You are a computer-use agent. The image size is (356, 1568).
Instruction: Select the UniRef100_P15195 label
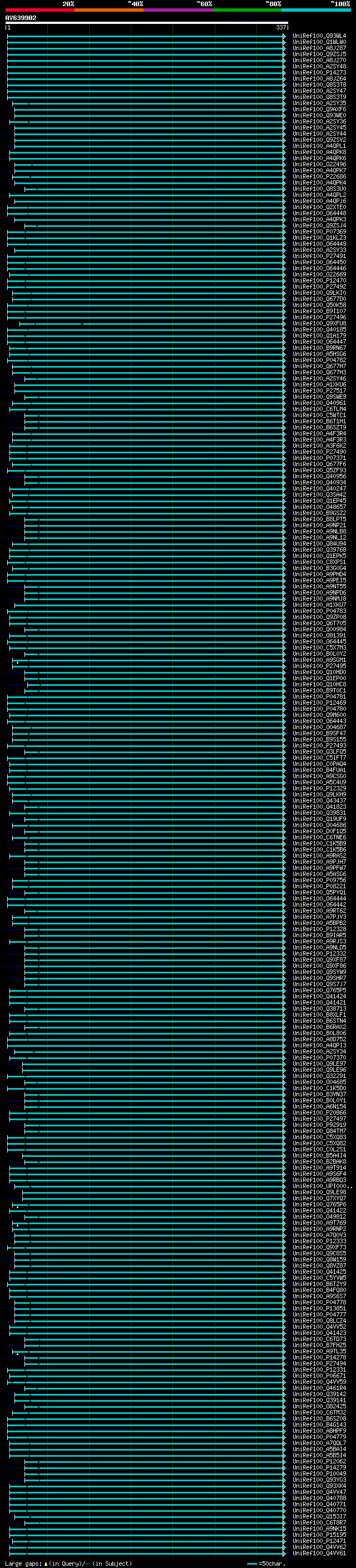[319, 1535]
